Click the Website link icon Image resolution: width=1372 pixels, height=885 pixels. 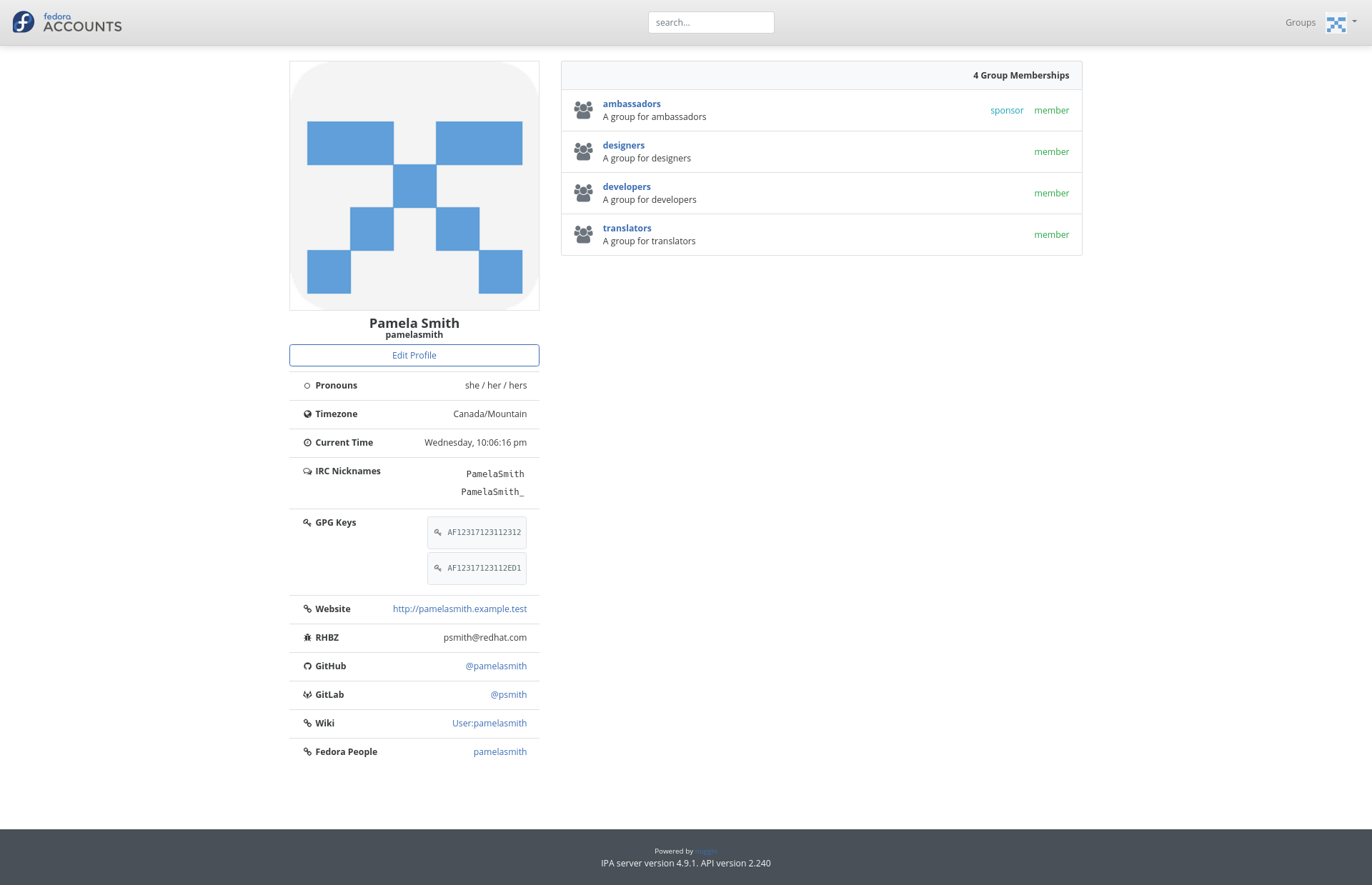coord(307,609)
